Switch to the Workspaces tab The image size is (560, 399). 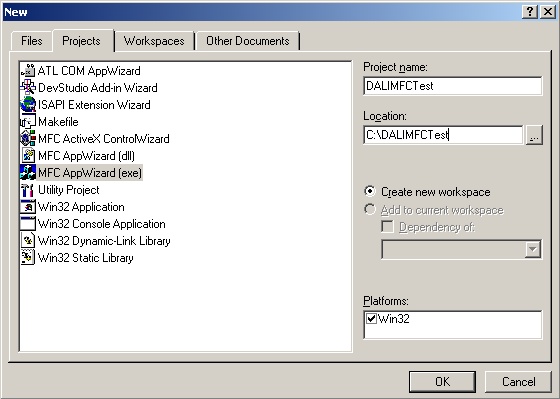(x=154, y=41)
